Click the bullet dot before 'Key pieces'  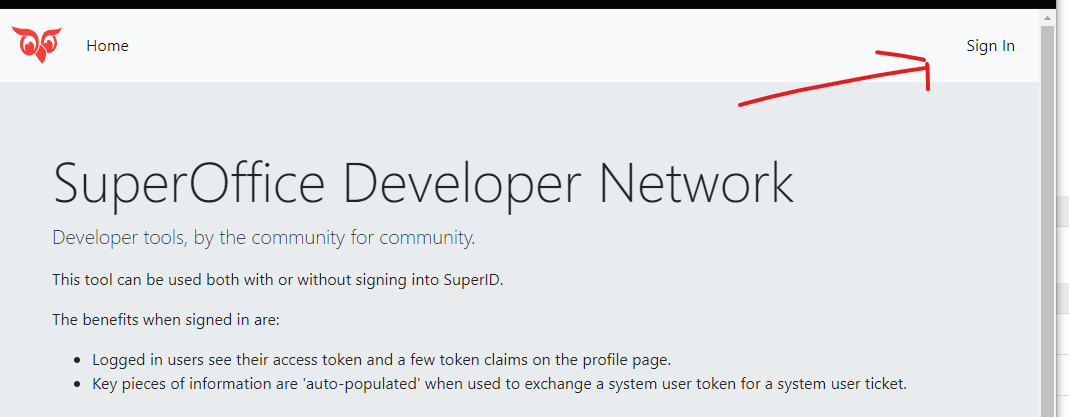click(x=78, y=384)
